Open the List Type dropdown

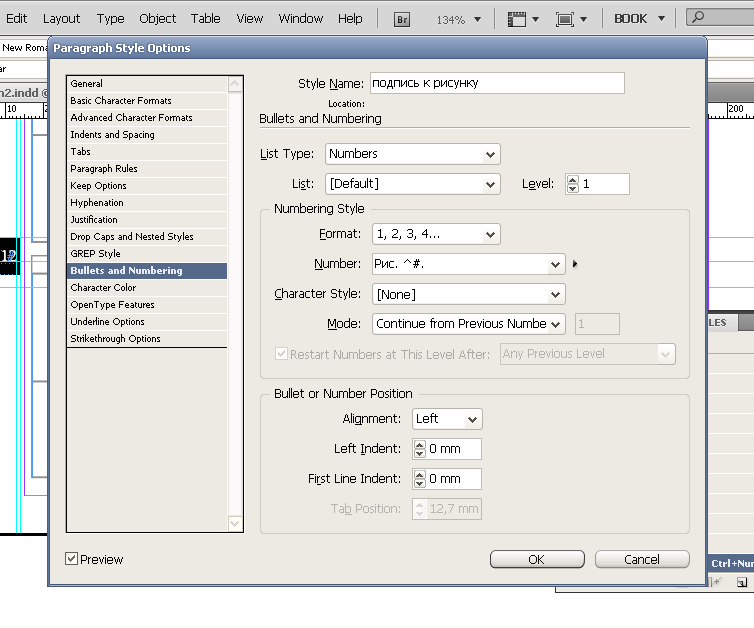pyautogui.click(x=413, y=154)
